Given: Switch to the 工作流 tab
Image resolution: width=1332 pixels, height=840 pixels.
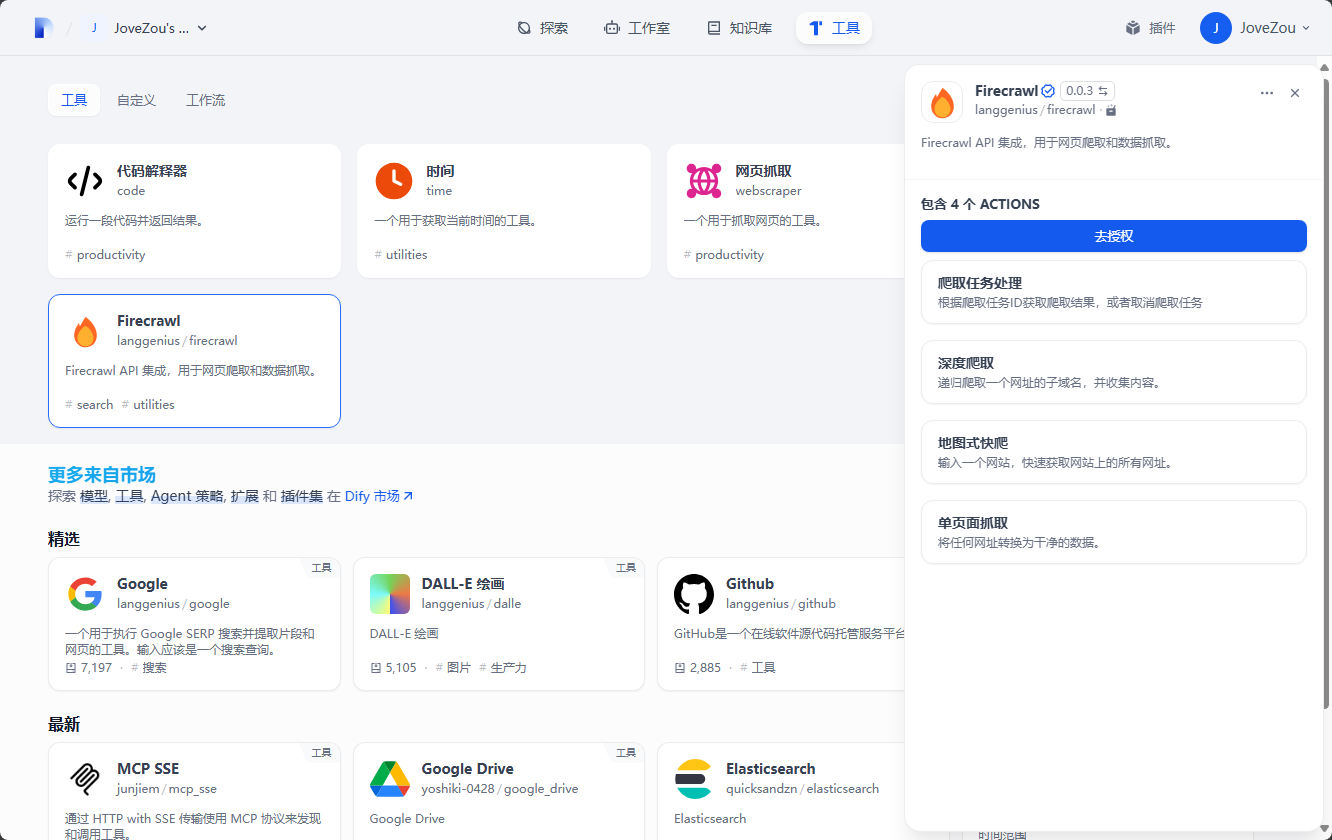Looking at the screenshot, I should point(205,100).
